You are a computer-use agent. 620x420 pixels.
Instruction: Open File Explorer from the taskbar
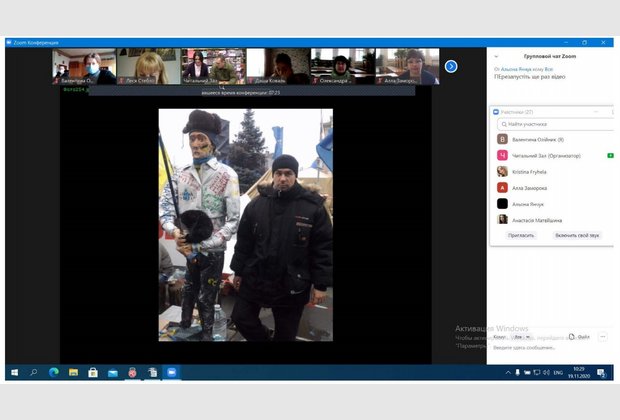pos(73,372)
